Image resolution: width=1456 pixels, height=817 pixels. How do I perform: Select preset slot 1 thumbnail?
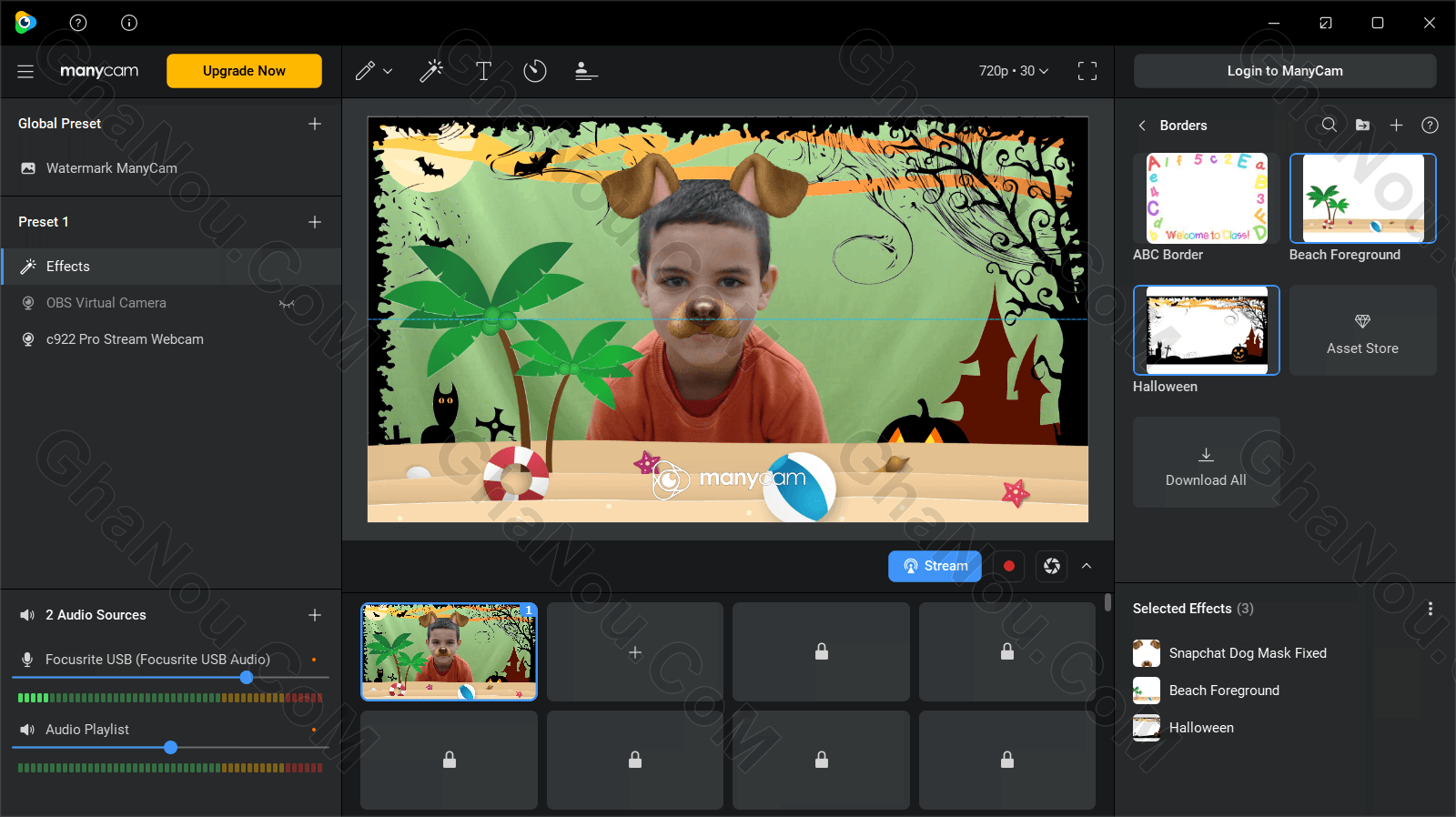(x=449, y=651)
